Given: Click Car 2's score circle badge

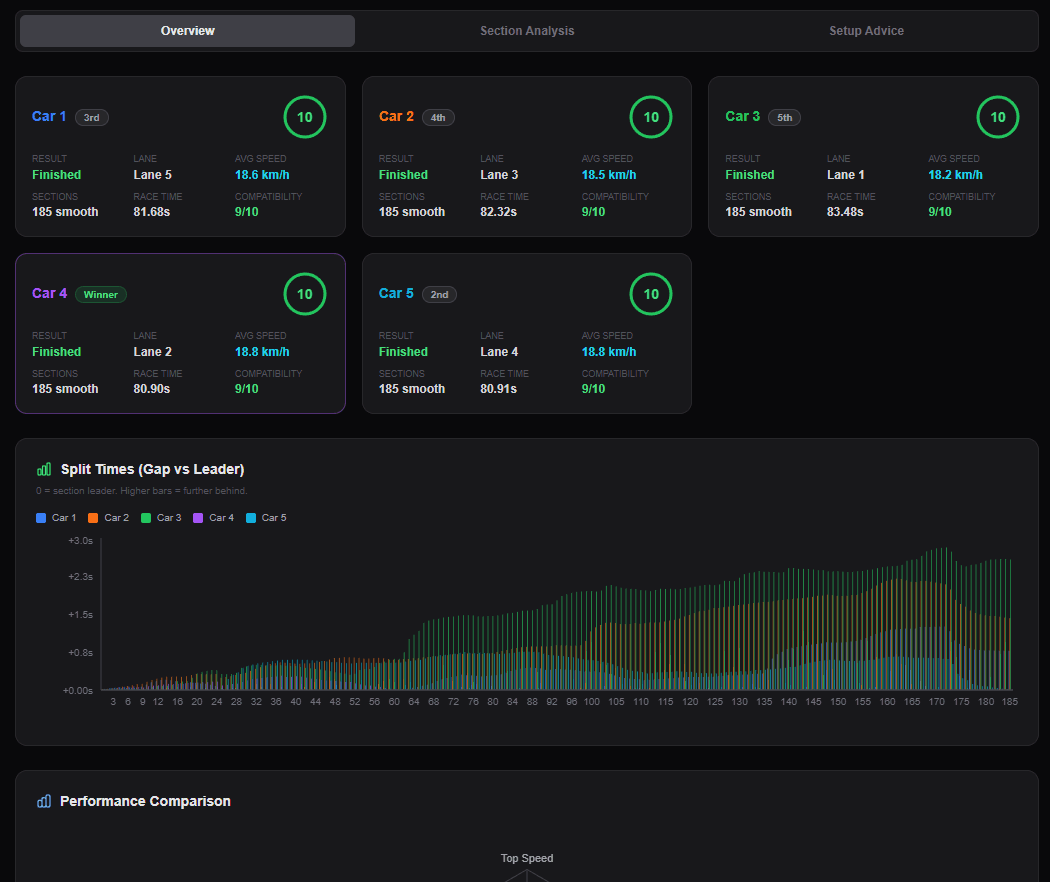Looking at the screenshot, I should coord(651,117).
